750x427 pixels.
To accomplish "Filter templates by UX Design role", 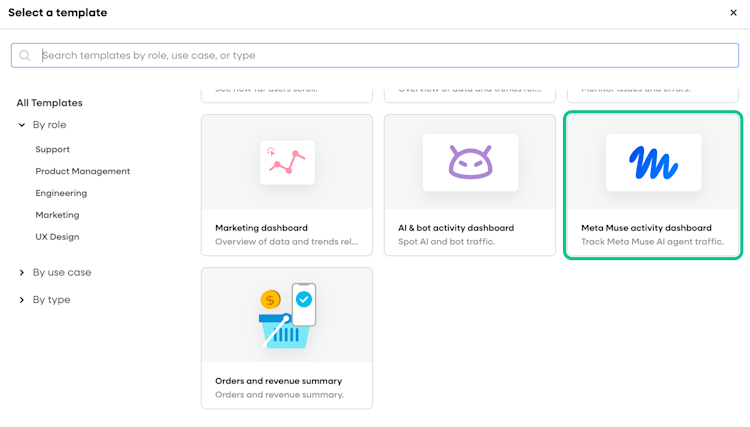I will 57,237.
